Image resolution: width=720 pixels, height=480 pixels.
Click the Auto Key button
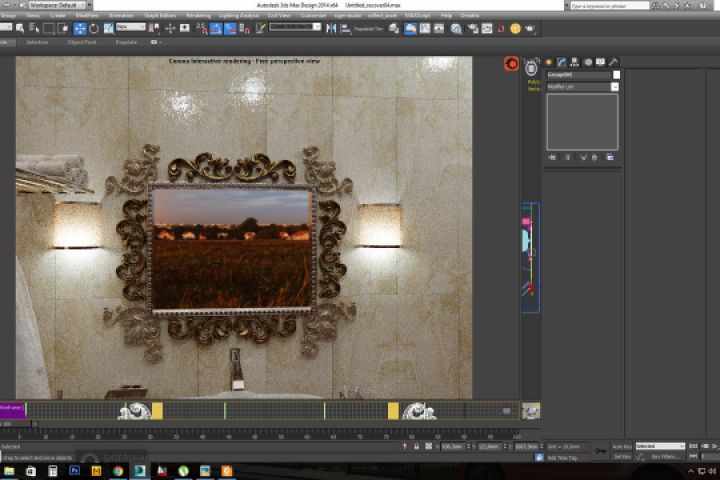pyautogui.click(x=622, y=446)
